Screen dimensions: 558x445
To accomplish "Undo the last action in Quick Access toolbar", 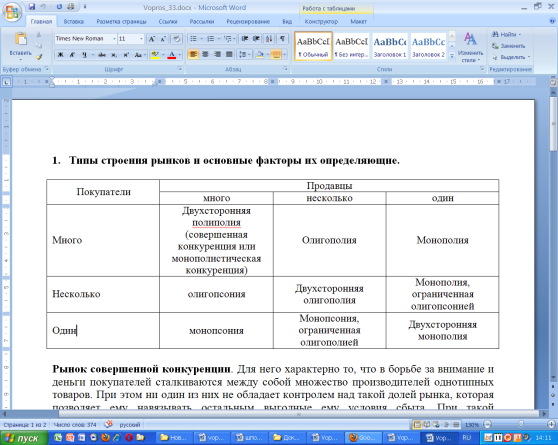I will coord(43,6).
